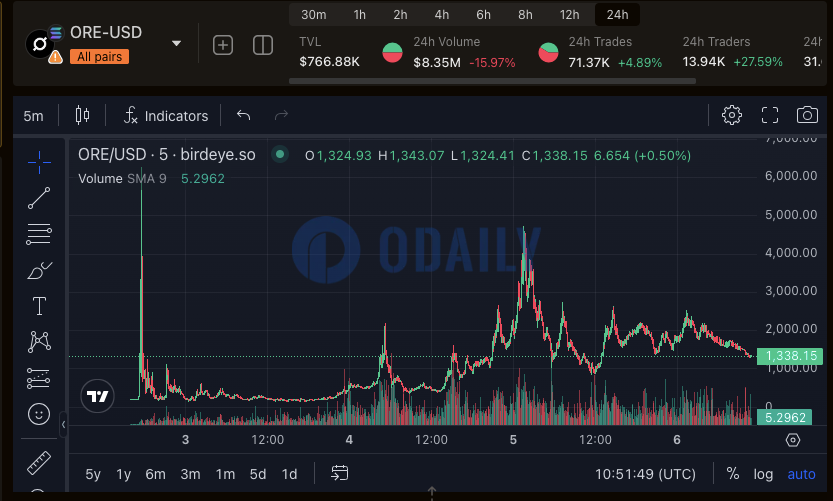Image resolution: width=833 pixels, height=501 pixels.
Task: Click the horizontal stats scrollbar
Action: (492, 81)
